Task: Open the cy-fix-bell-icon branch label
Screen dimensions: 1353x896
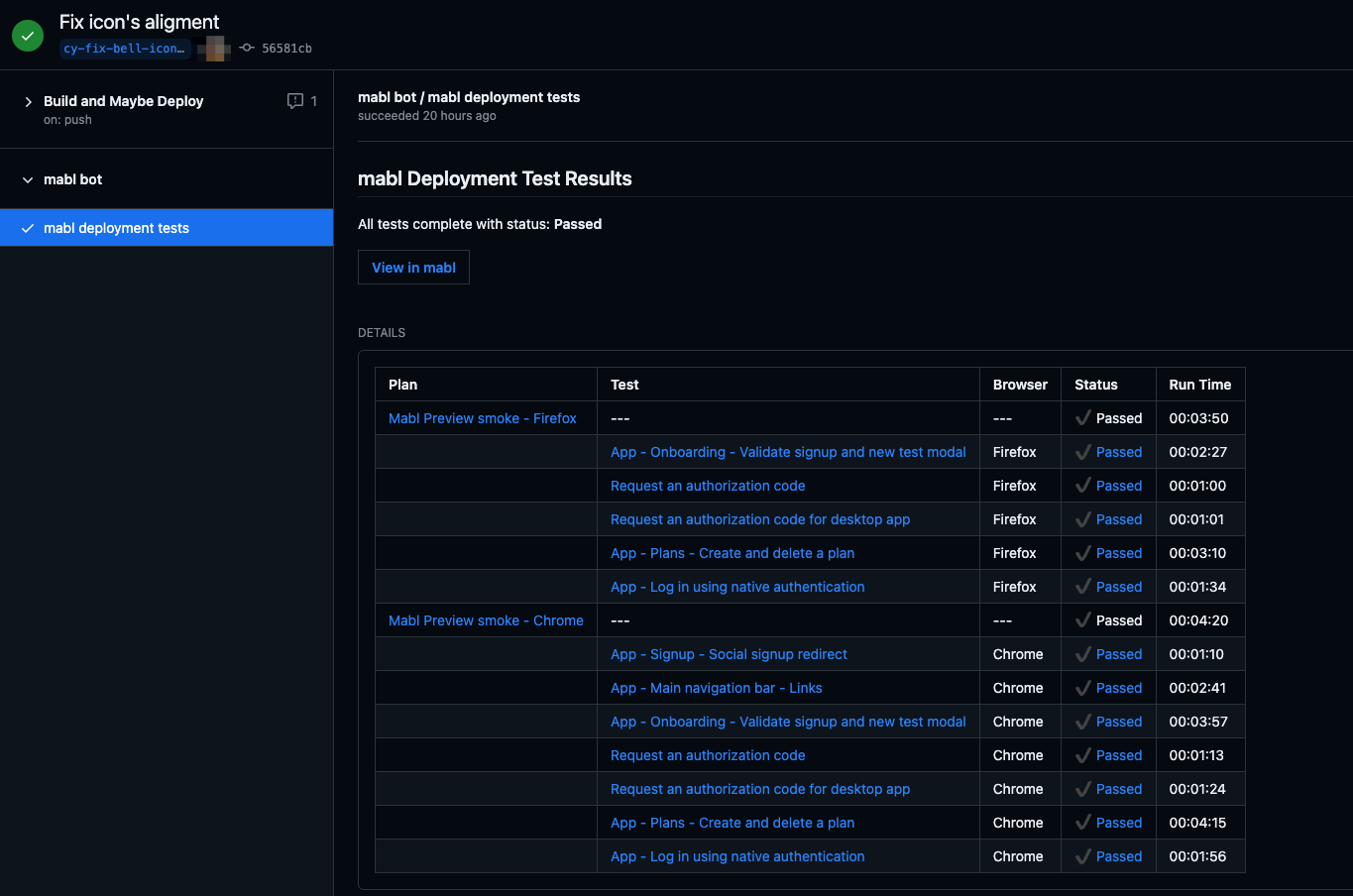Action: click(124, 48)
